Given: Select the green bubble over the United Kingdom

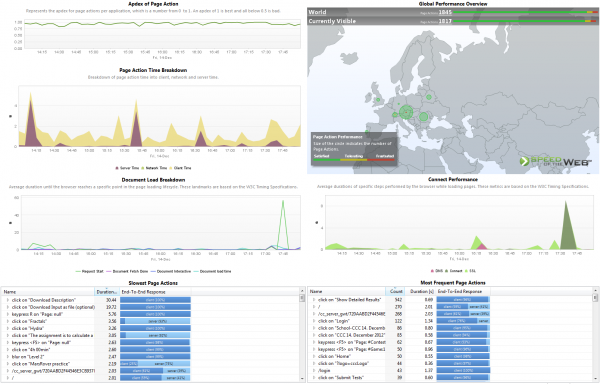Looking at the screenshot, I should click(378, 100).
